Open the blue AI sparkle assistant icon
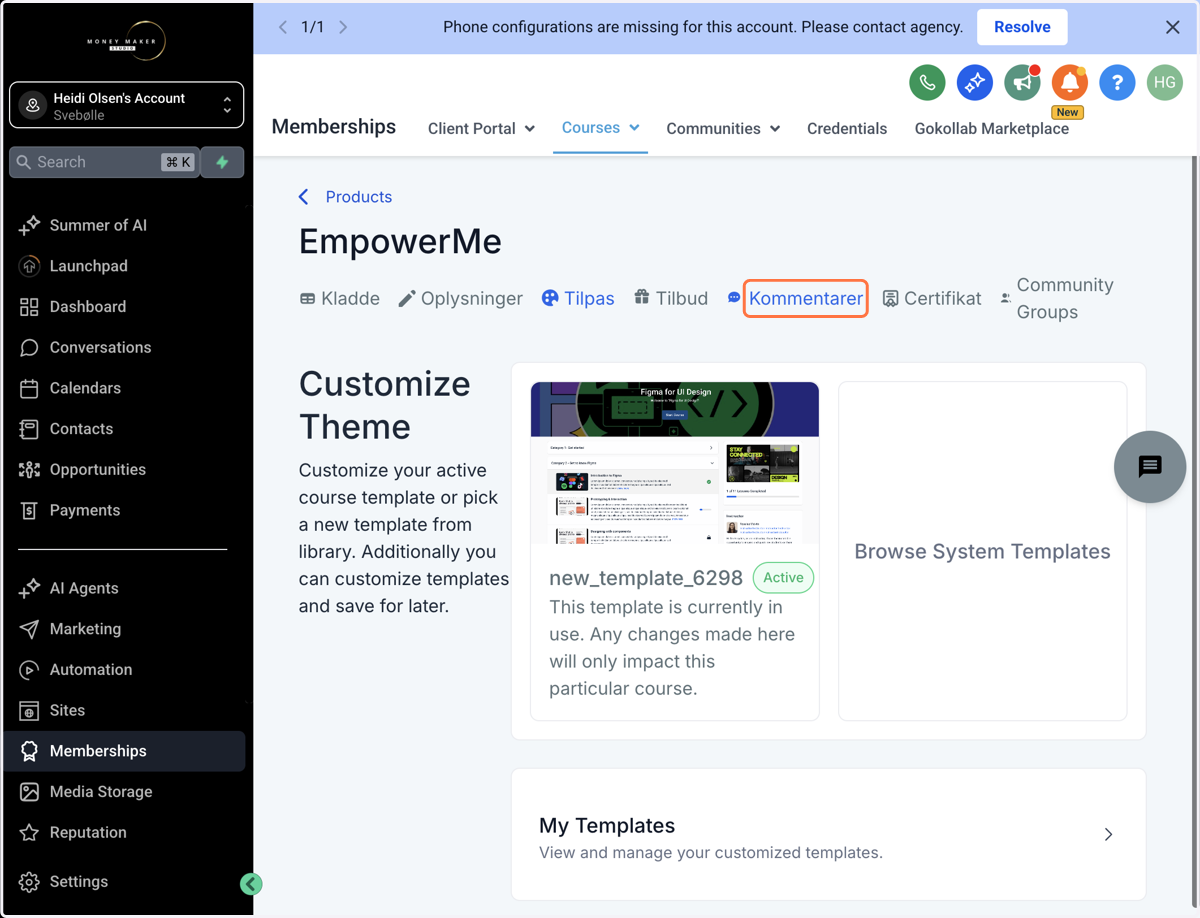This screenshot has height=918, width=1200. click(x=974, y=82)
